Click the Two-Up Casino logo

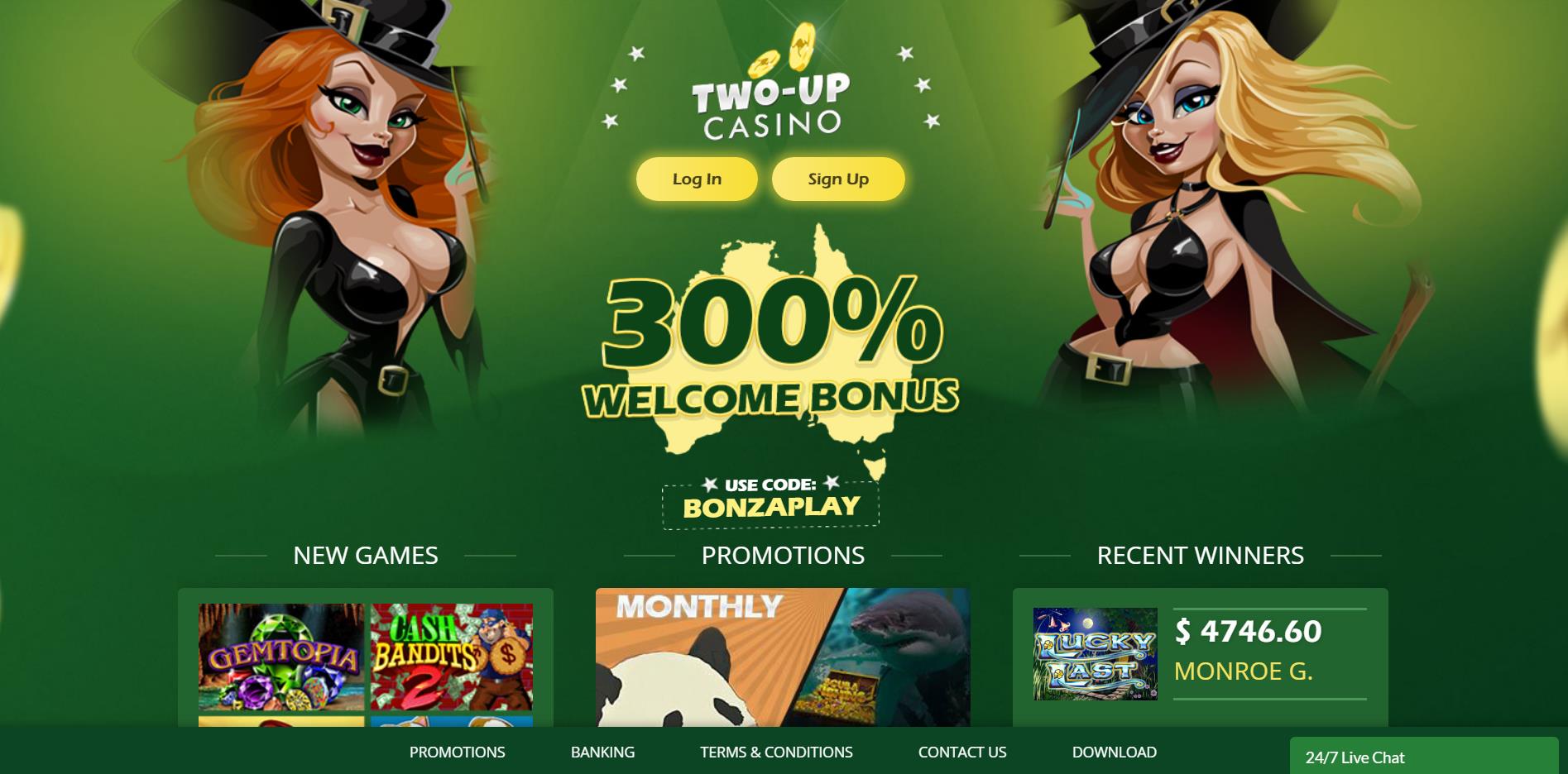click(x=770, y=87)
